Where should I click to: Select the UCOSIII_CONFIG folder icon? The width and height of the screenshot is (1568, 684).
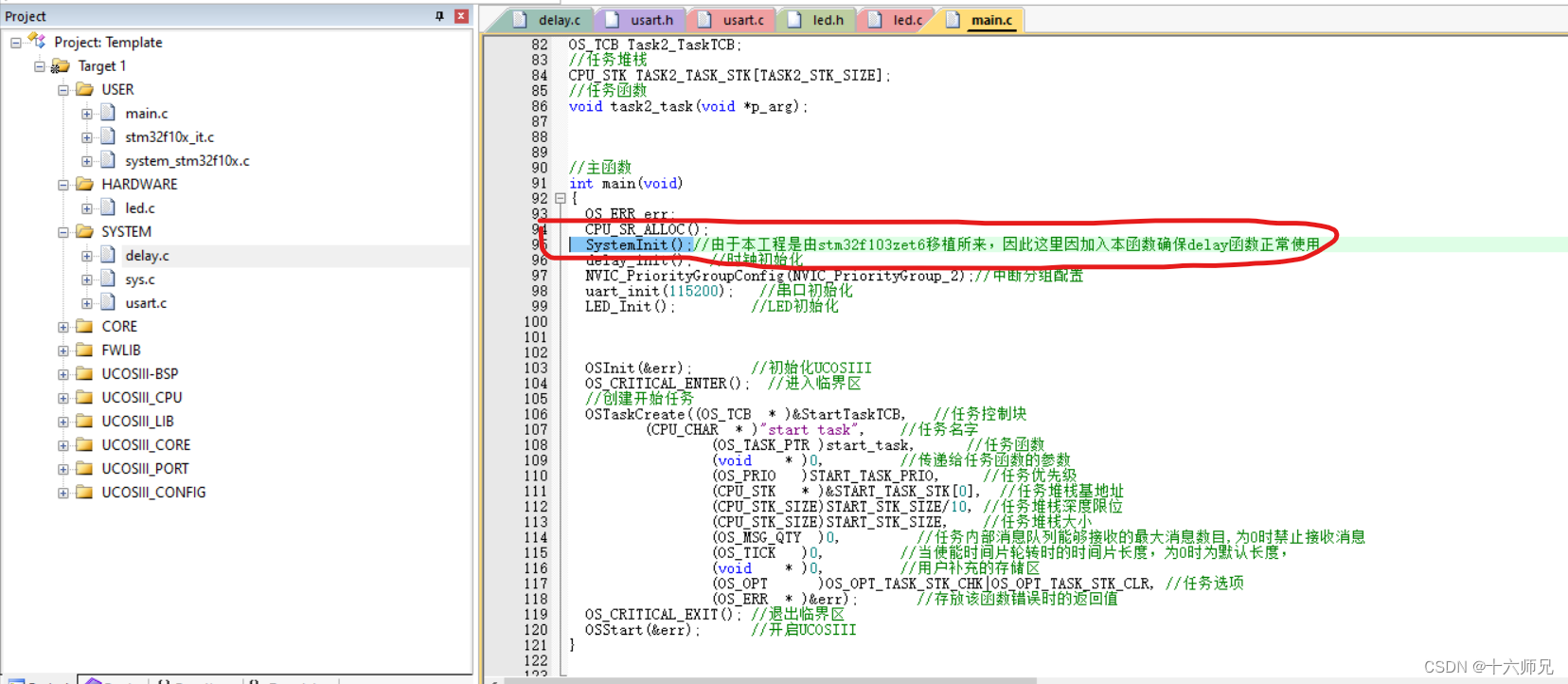(x=84, y=492)
